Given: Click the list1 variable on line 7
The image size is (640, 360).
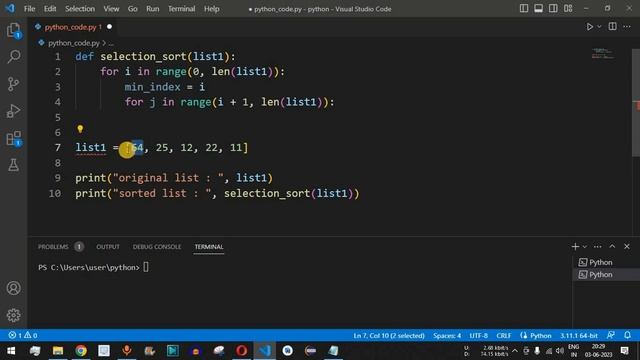Looking at the screenshot, I should [90, 147].
